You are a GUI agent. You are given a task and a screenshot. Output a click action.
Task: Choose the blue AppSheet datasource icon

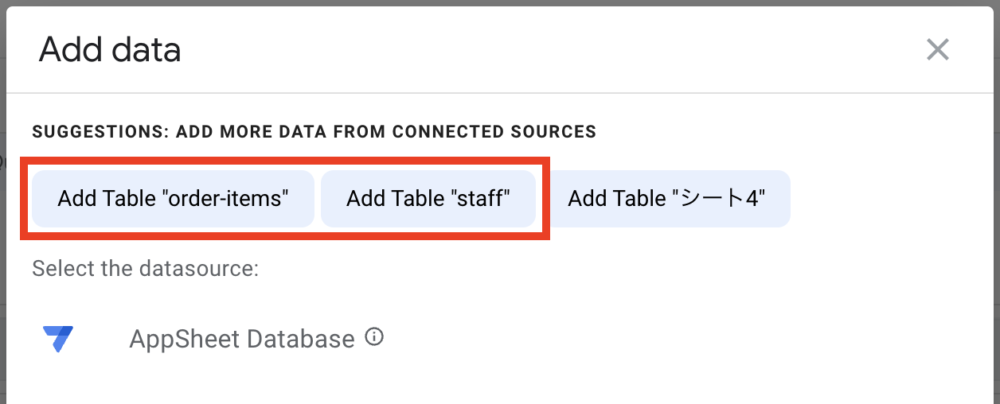[x=59, y=339]
